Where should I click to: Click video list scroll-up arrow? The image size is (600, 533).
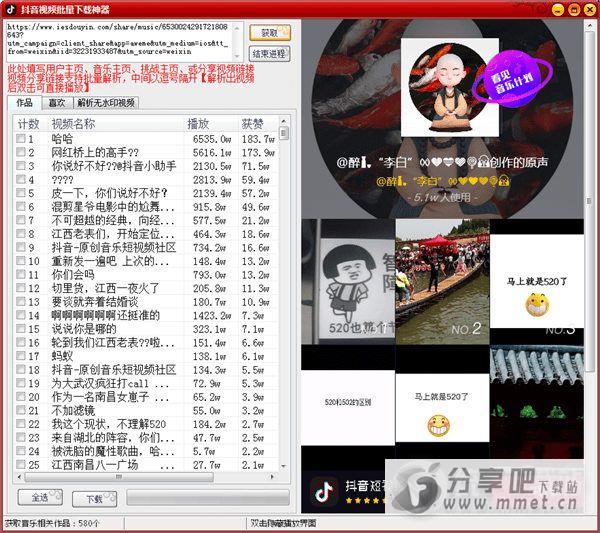pyautogui.click(x=284, y=121)
